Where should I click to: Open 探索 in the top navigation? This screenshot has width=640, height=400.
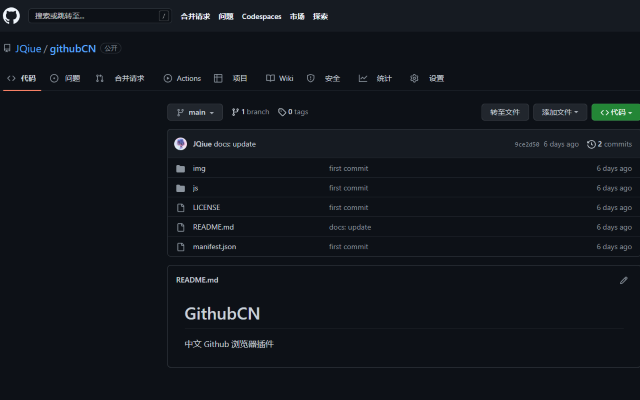coord(320,16)
